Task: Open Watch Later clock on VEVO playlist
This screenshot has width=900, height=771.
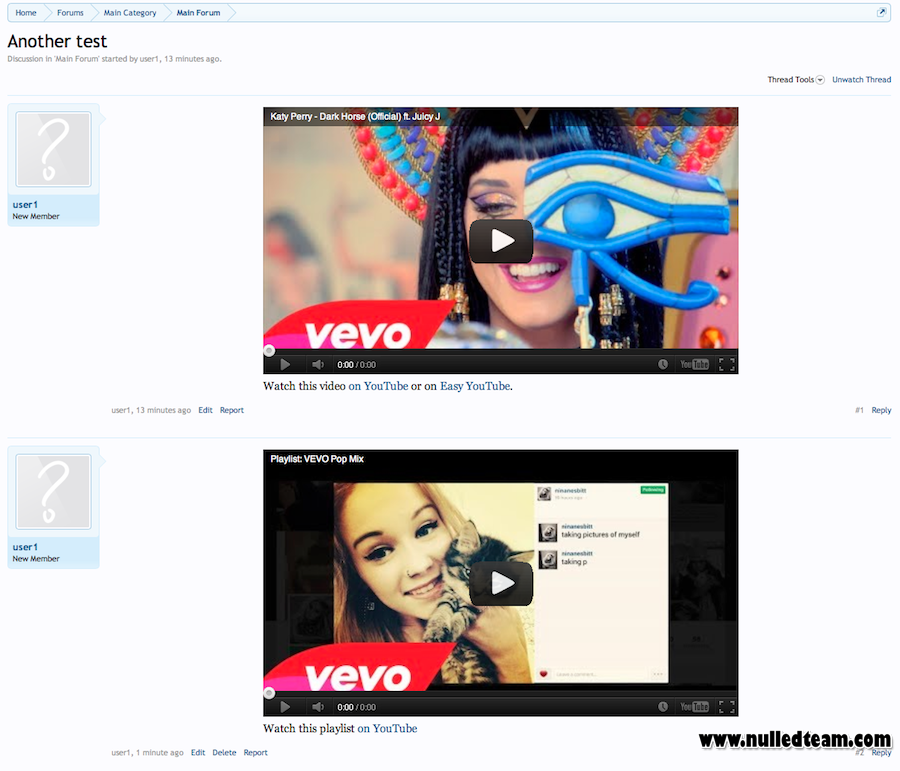Action: coord(662,707)
